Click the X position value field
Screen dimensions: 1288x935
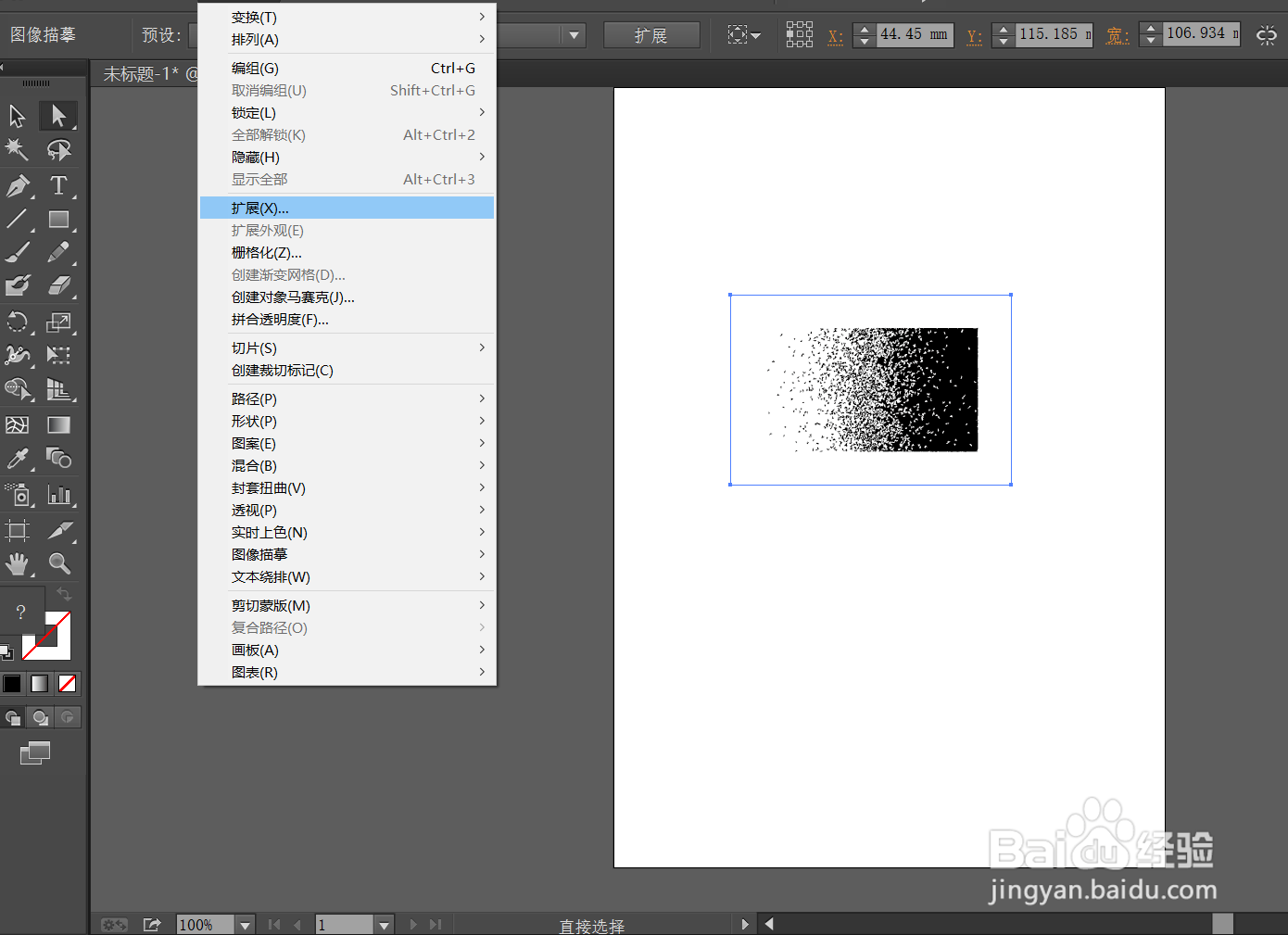(915, 34)
